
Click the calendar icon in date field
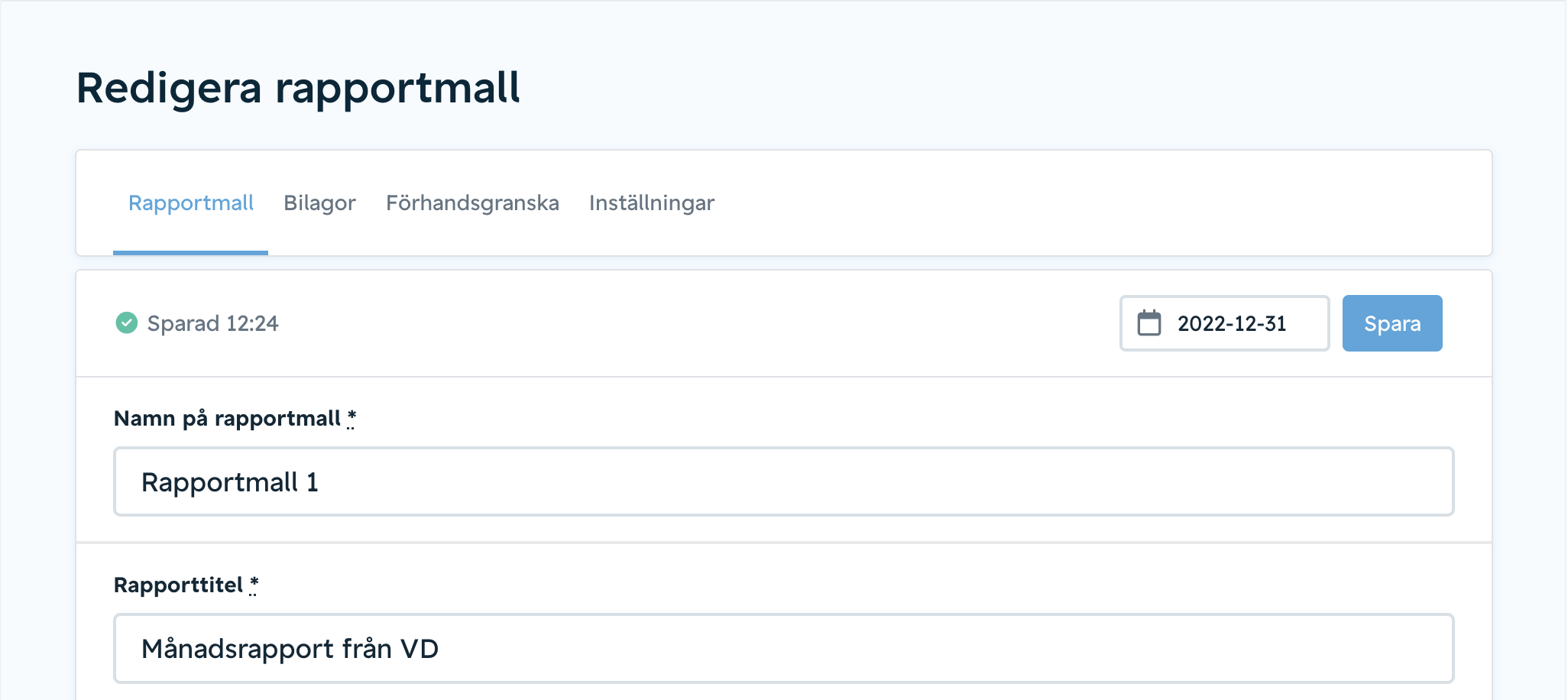click(x=1148, y=323)
